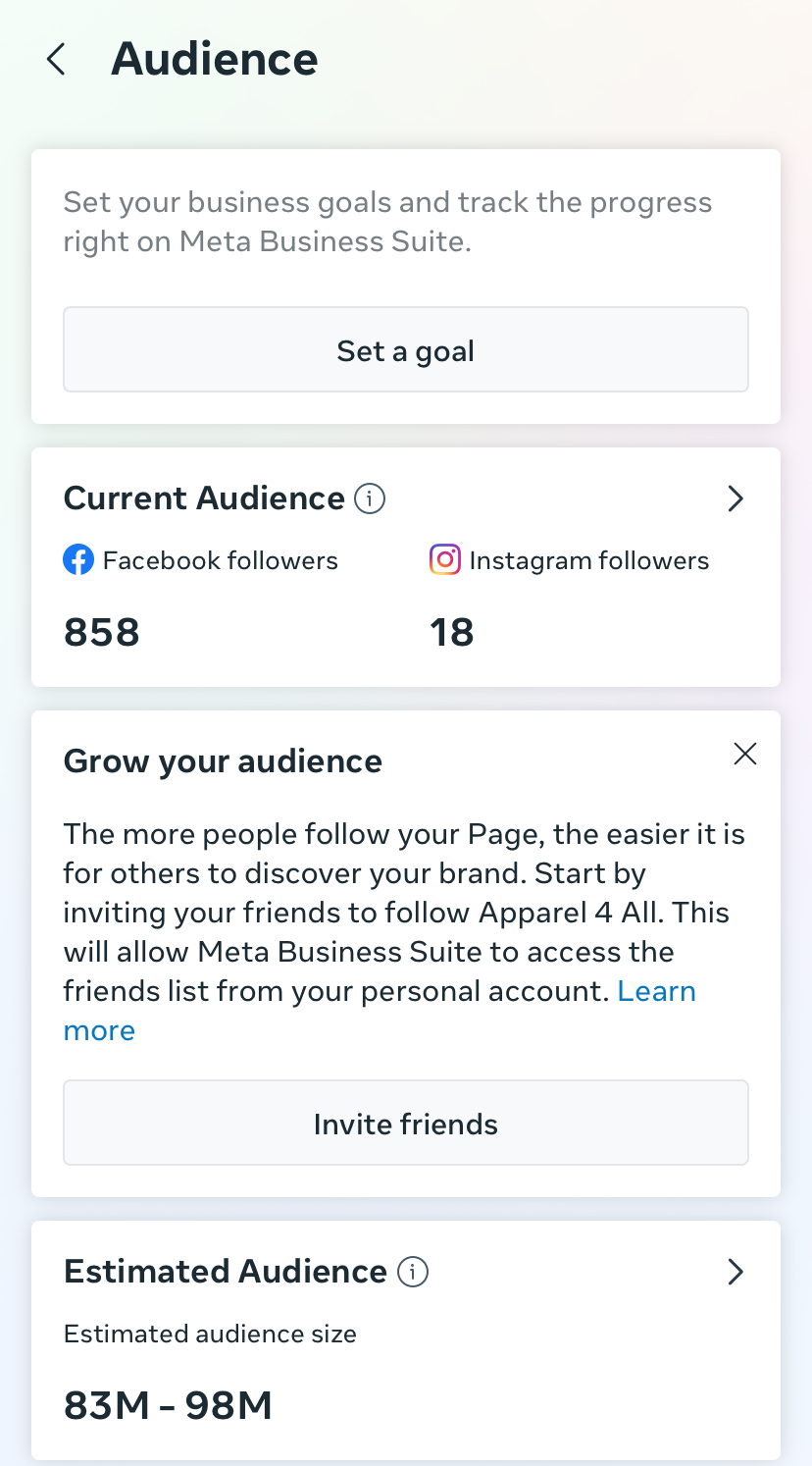Expand Estimated Audience details chevron

(x=736, y=1272)
